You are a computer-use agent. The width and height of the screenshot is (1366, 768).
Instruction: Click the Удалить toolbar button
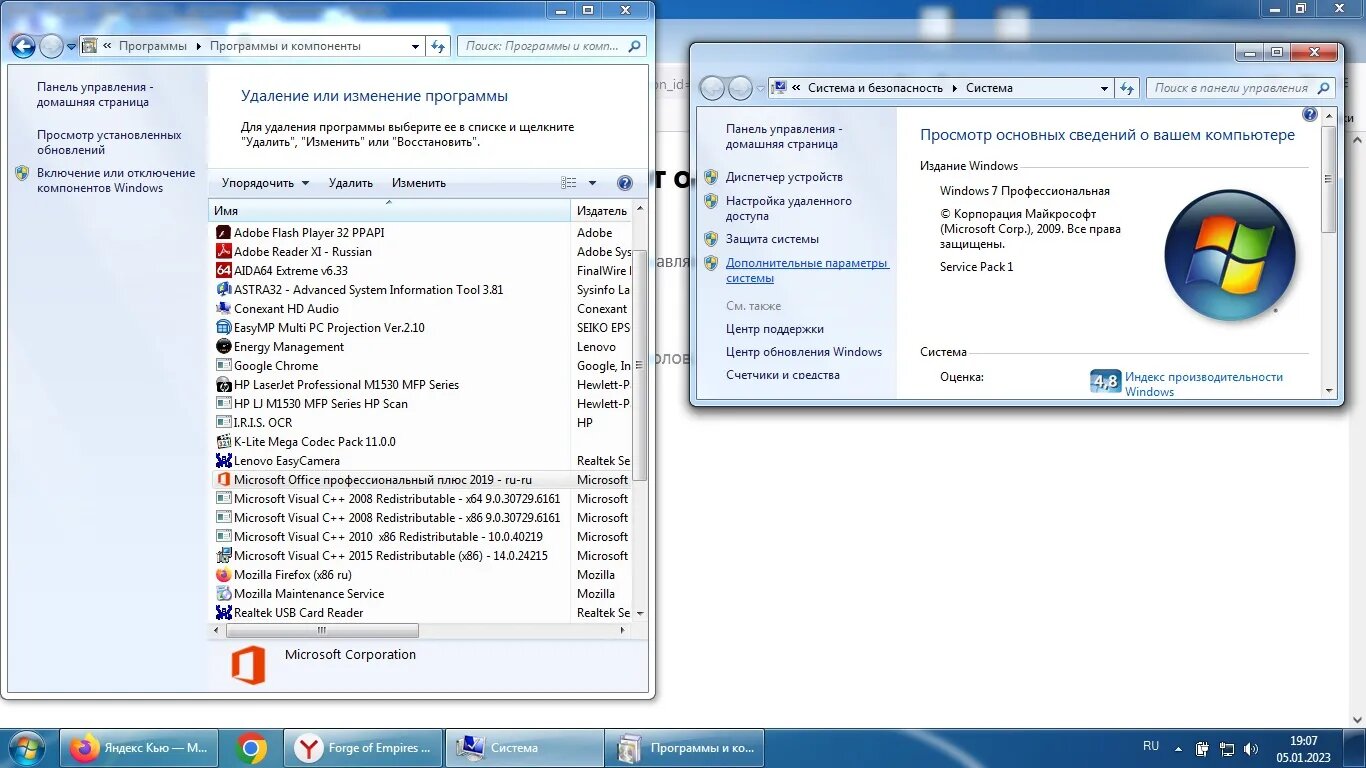pyautogui.click(x=351, y=183)
